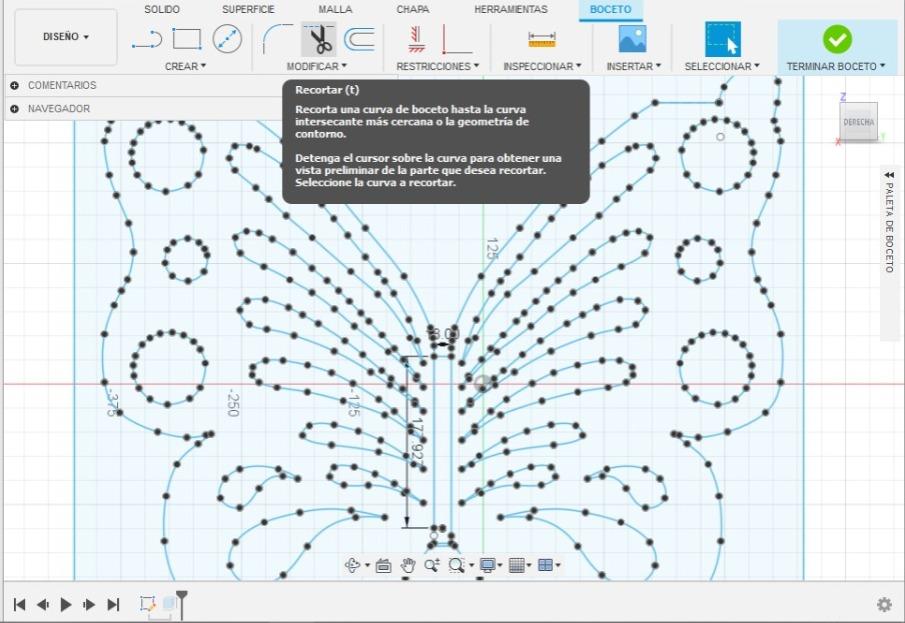Open Grid settings dropdown arrow
The image size is (905, 623).
[x=529, y=565]
